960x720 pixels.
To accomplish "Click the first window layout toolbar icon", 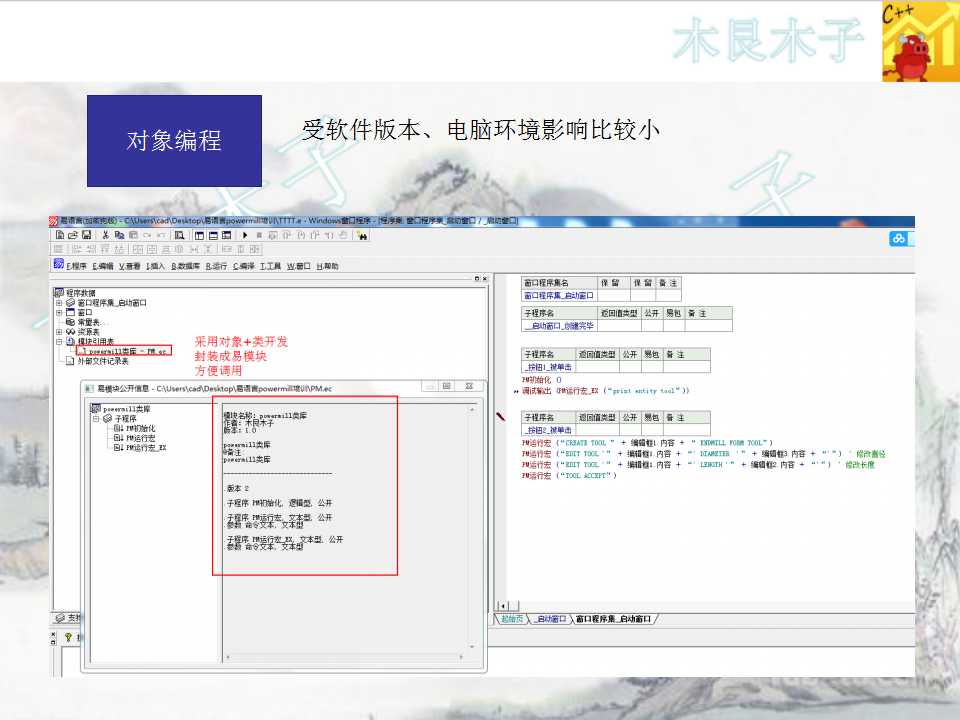I will (200, 235).
